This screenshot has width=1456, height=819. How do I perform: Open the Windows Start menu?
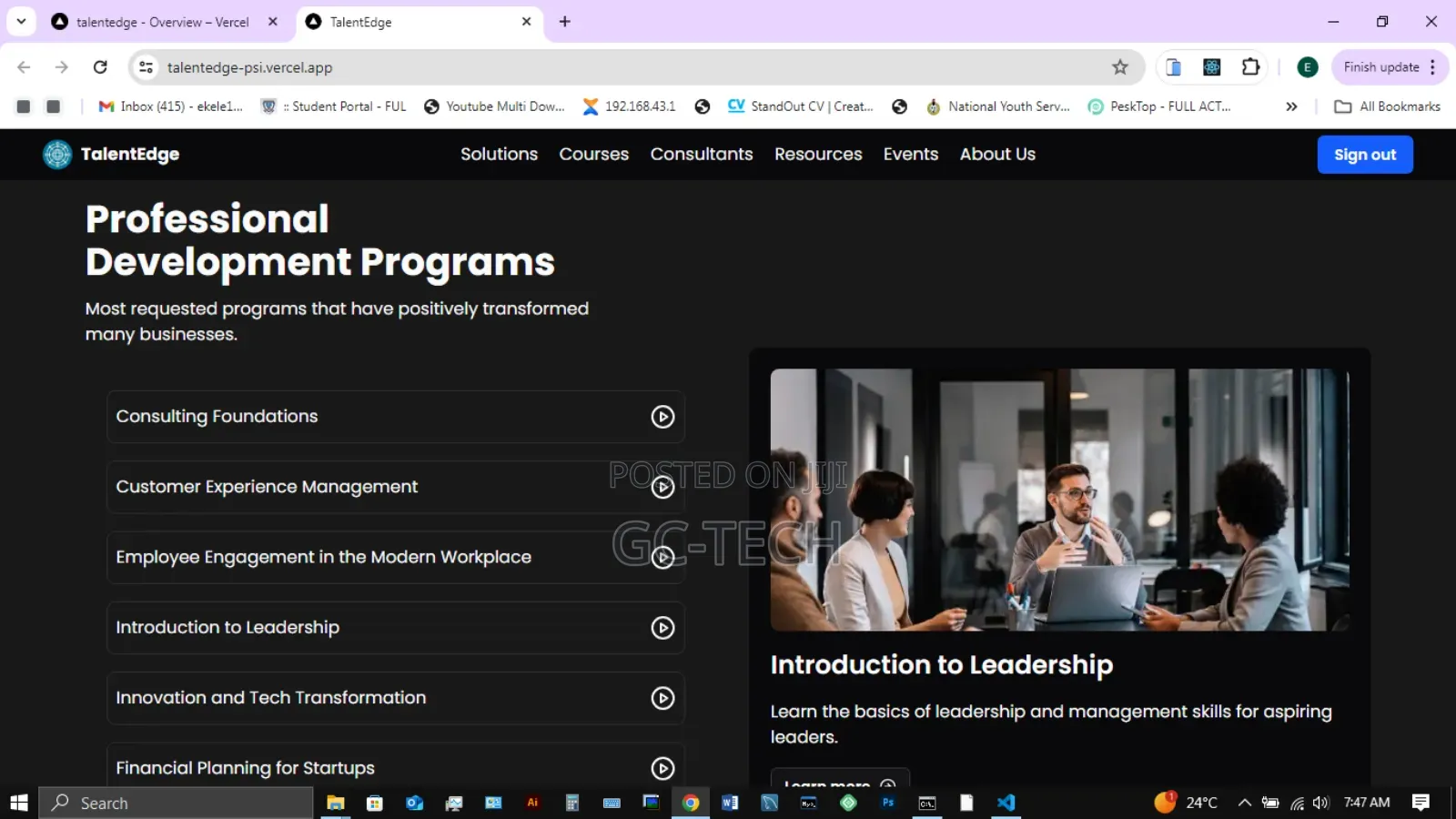(x=19, y=803)
